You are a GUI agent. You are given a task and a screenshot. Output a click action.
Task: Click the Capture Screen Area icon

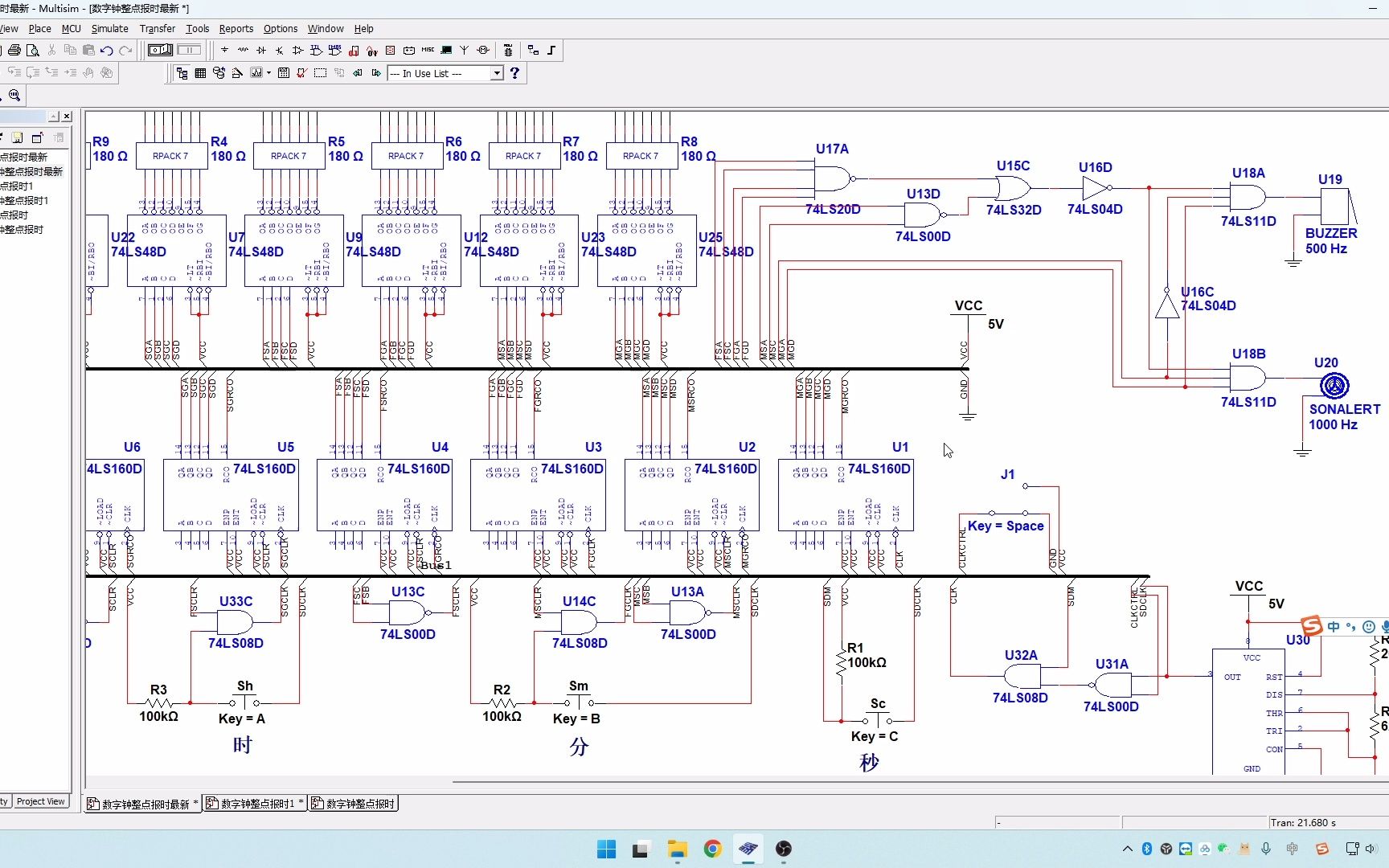click(320, 73)
